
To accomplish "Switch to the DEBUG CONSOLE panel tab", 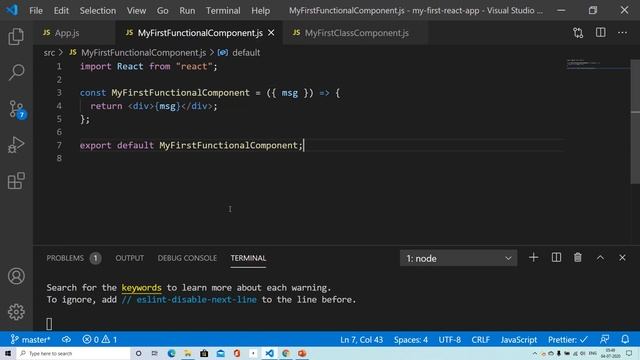I will (x=187, y=258).
